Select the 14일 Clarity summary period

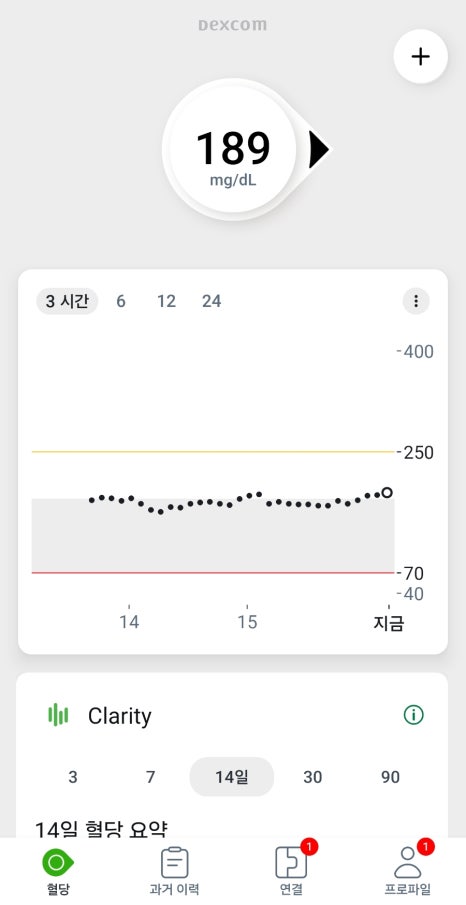(232, 777)
